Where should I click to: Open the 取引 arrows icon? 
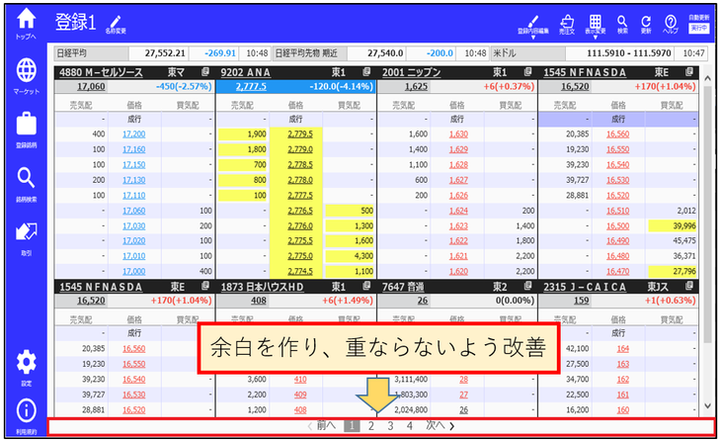point(26,238)
